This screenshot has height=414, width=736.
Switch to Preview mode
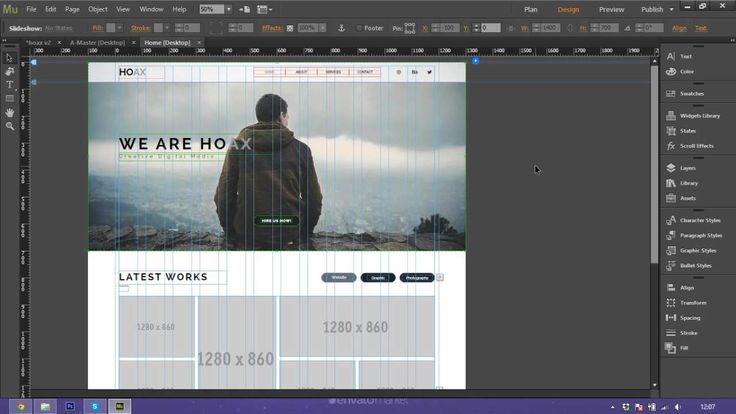click(x=611, y=9)
